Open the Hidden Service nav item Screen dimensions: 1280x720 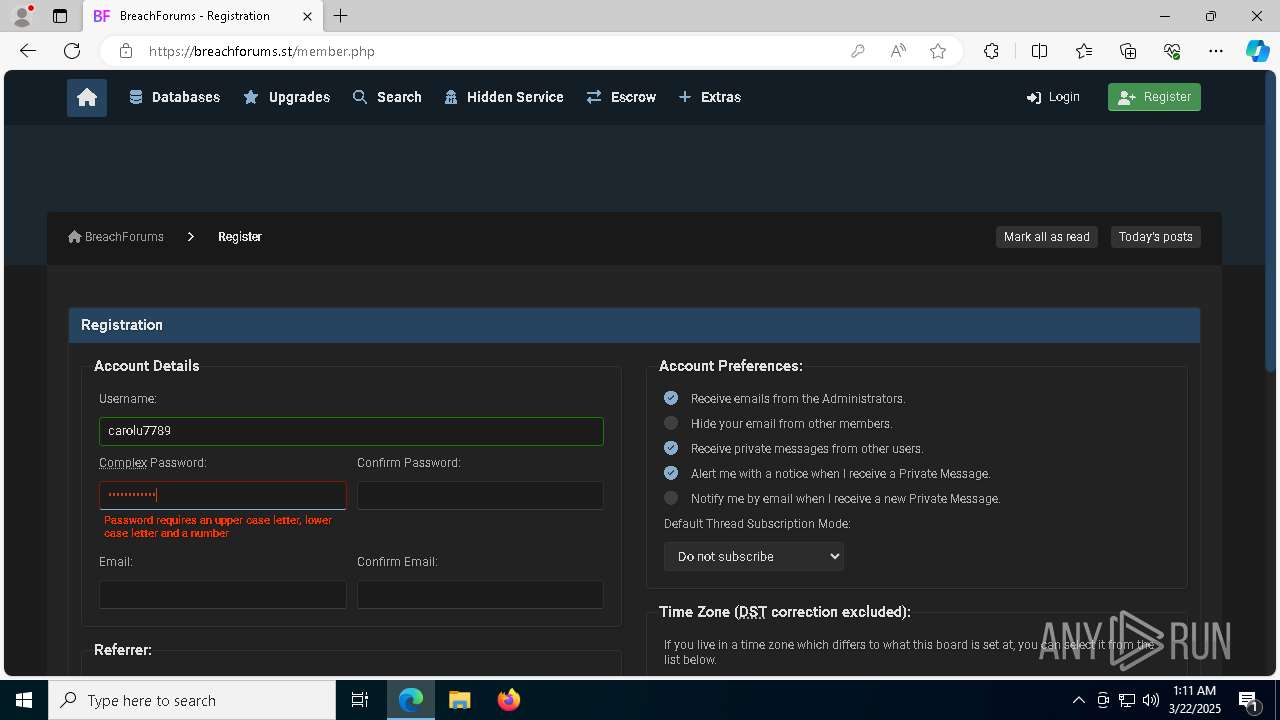point(504,97)
